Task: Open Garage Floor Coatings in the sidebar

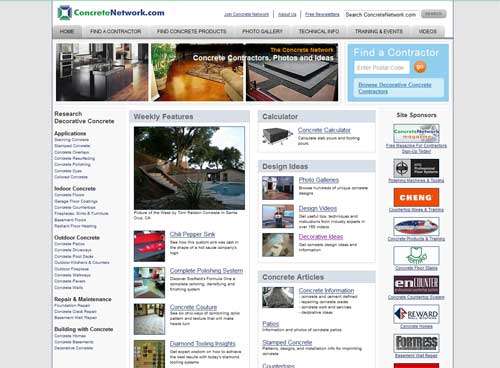Action: (76, 201)
